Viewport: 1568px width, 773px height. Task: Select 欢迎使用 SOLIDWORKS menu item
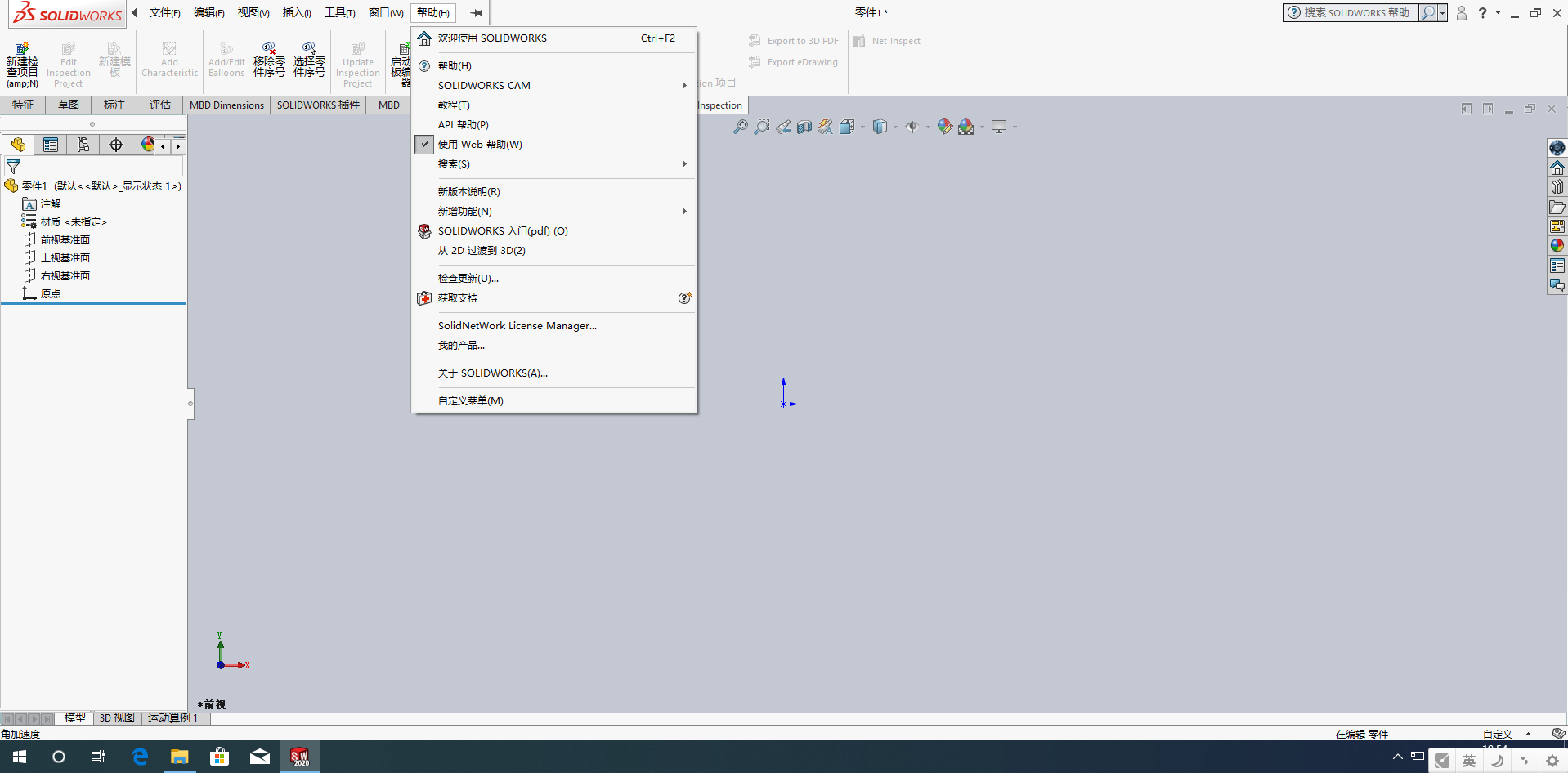554,38
